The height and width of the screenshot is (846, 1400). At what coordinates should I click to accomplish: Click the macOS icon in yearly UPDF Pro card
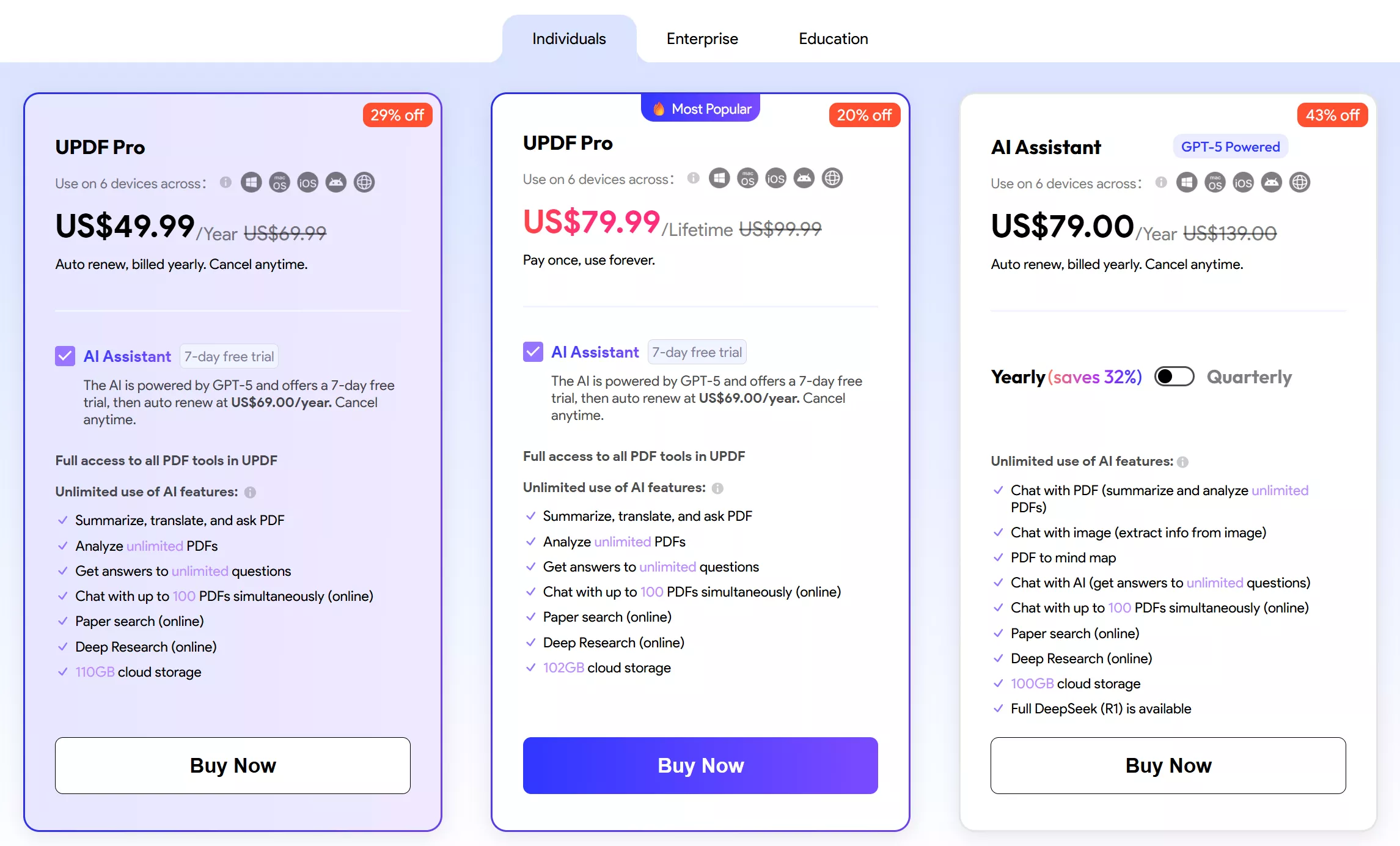(x=279, y=183)
